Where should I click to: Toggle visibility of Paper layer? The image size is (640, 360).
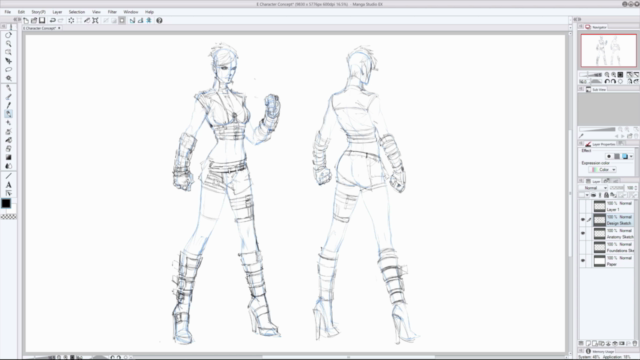pos(582,260)
